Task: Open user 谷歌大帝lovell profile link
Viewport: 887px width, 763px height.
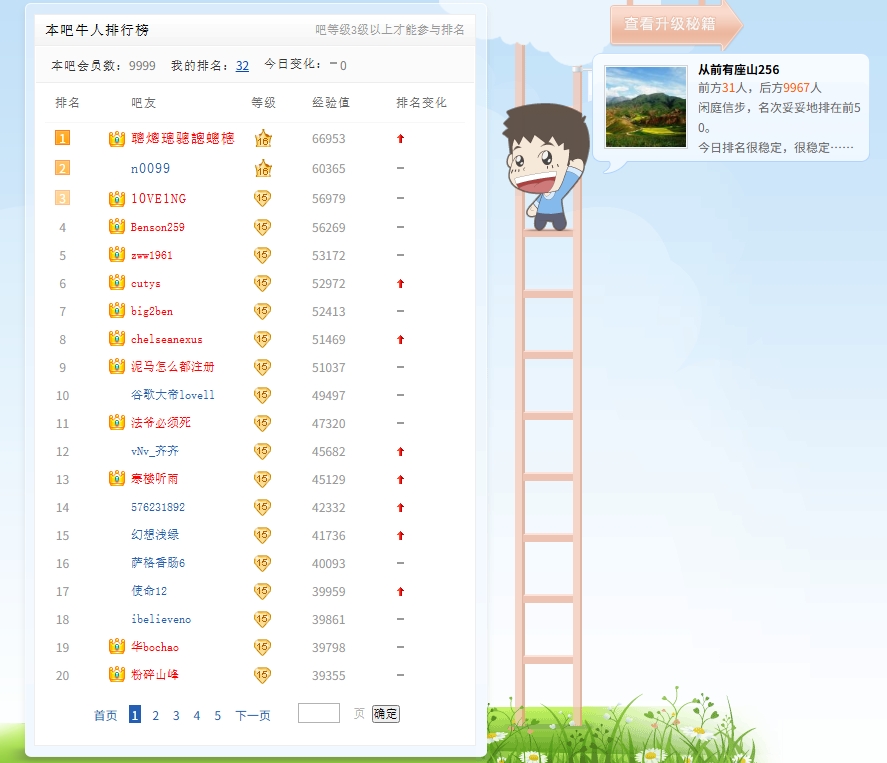Action: coord(172,395)
